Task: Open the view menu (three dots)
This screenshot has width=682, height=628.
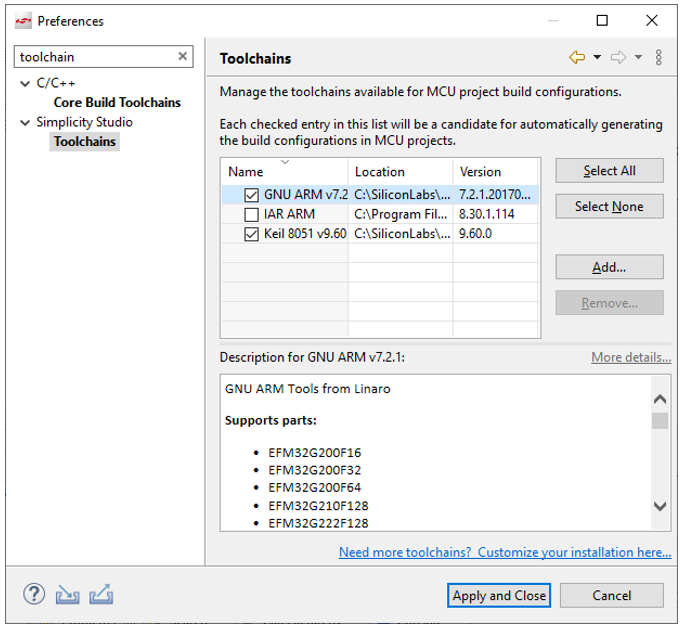Action: pos(659,57)
